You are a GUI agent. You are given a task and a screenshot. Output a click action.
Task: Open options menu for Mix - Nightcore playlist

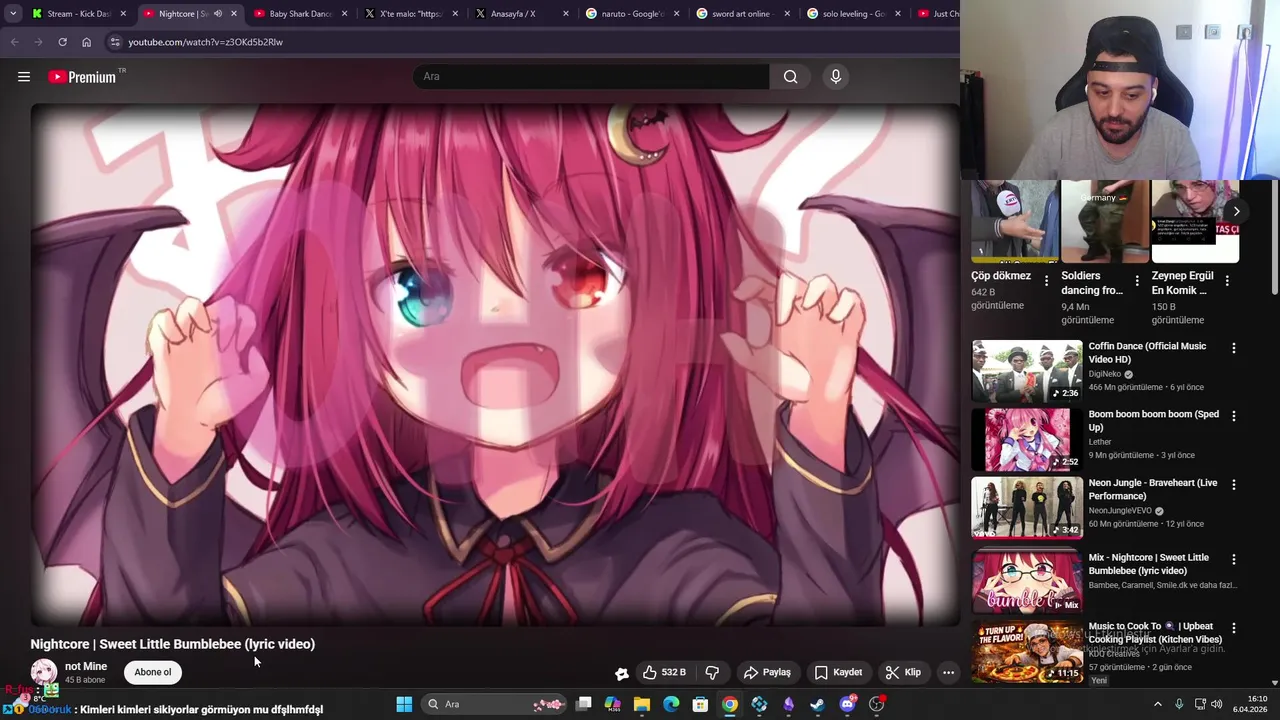tap(1233, 560)
